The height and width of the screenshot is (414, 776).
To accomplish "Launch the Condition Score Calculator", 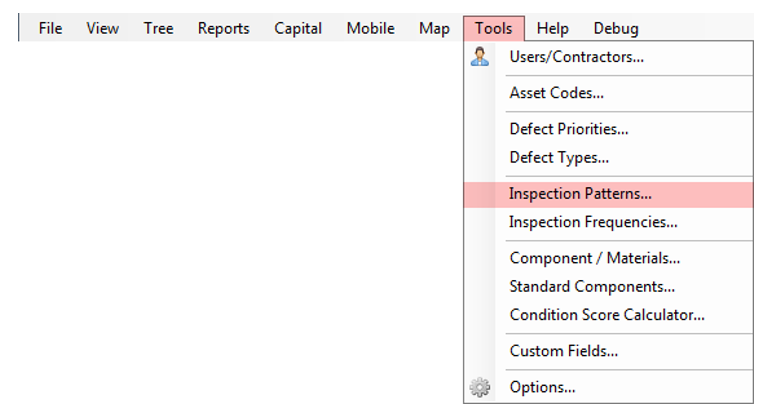I will [607, 315].
